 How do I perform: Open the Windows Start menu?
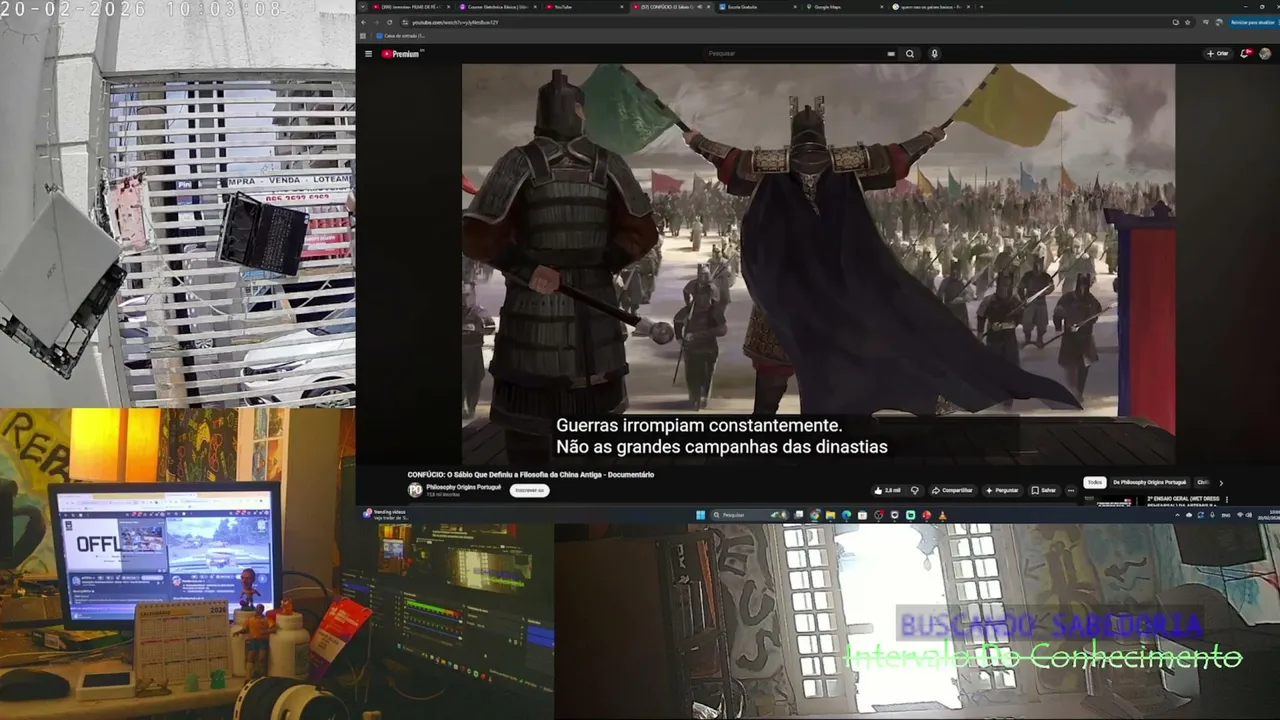click(x=700, y=515)
